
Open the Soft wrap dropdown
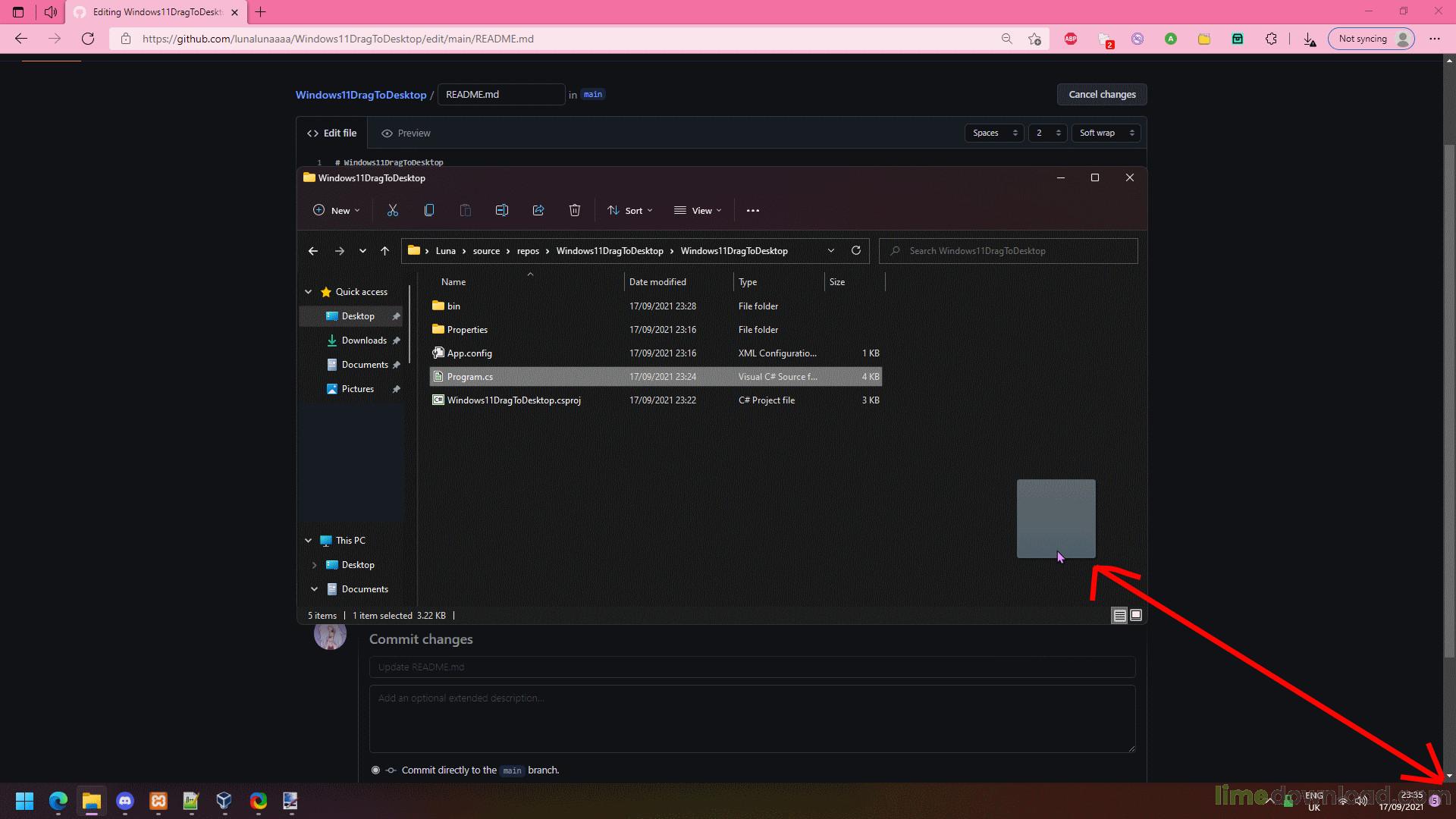[x=1106, y=133]
